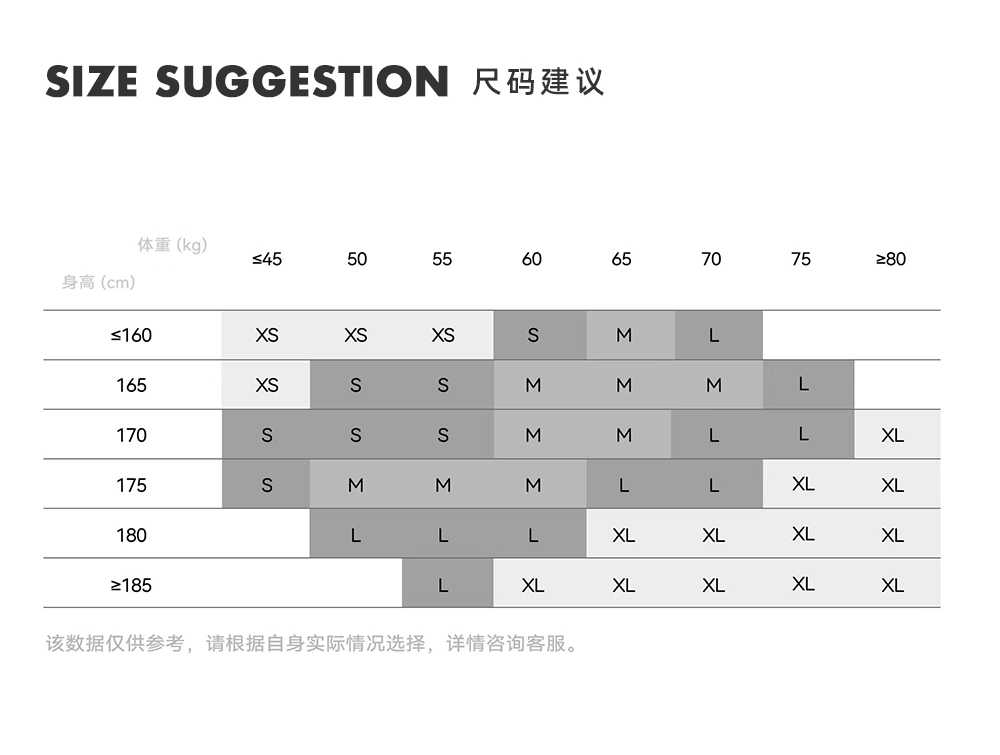The width and height of the screenshot is (1000, 755).
Task: Click the ≤45 weight column header
Action: tap(267, 259)
